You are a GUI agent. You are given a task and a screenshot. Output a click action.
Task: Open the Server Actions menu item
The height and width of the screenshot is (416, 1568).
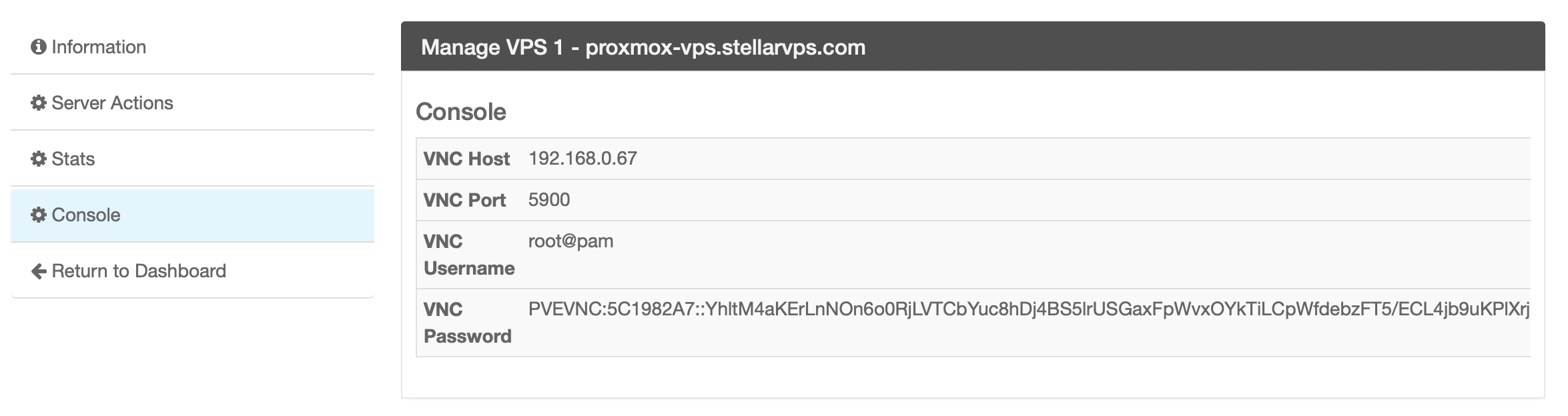[x=112, y=103]
